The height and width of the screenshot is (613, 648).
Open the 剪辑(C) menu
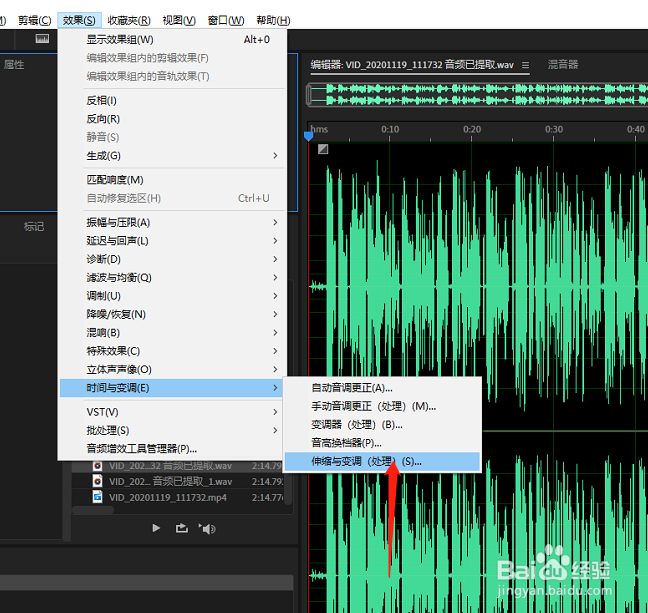[x=35, y=20]
